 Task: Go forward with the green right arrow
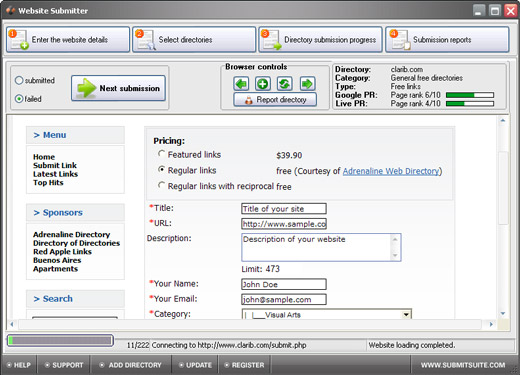point(307,84)
